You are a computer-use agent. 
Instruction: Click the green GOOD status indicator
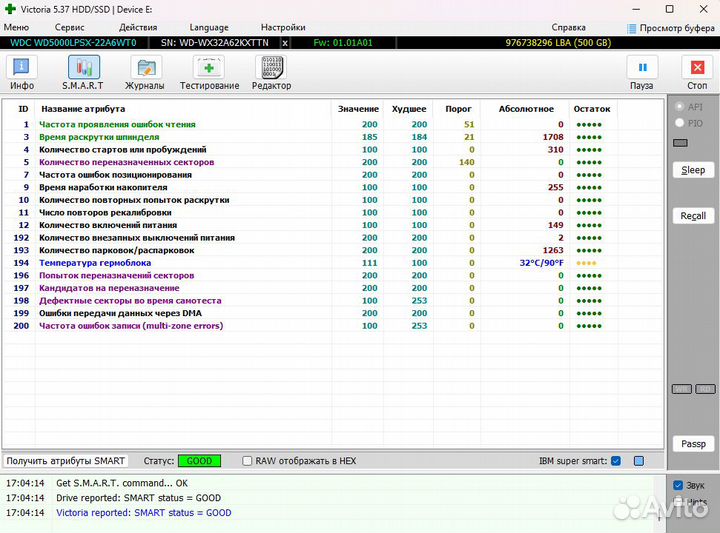[199, 461]
